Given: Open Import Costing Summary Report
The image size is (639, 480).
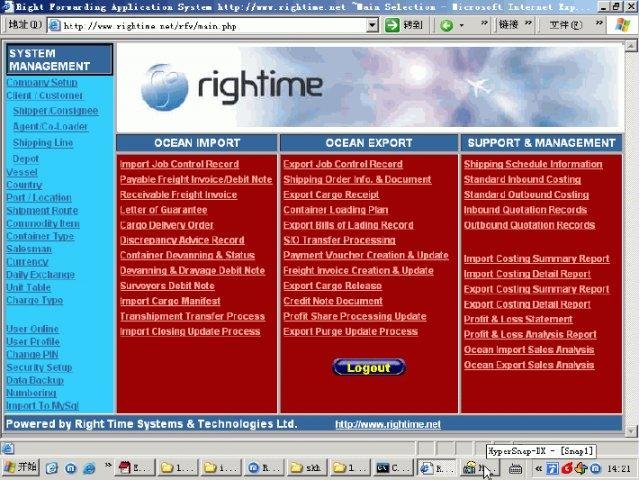Looking at the screenshot, I should [x=537, y=259].
